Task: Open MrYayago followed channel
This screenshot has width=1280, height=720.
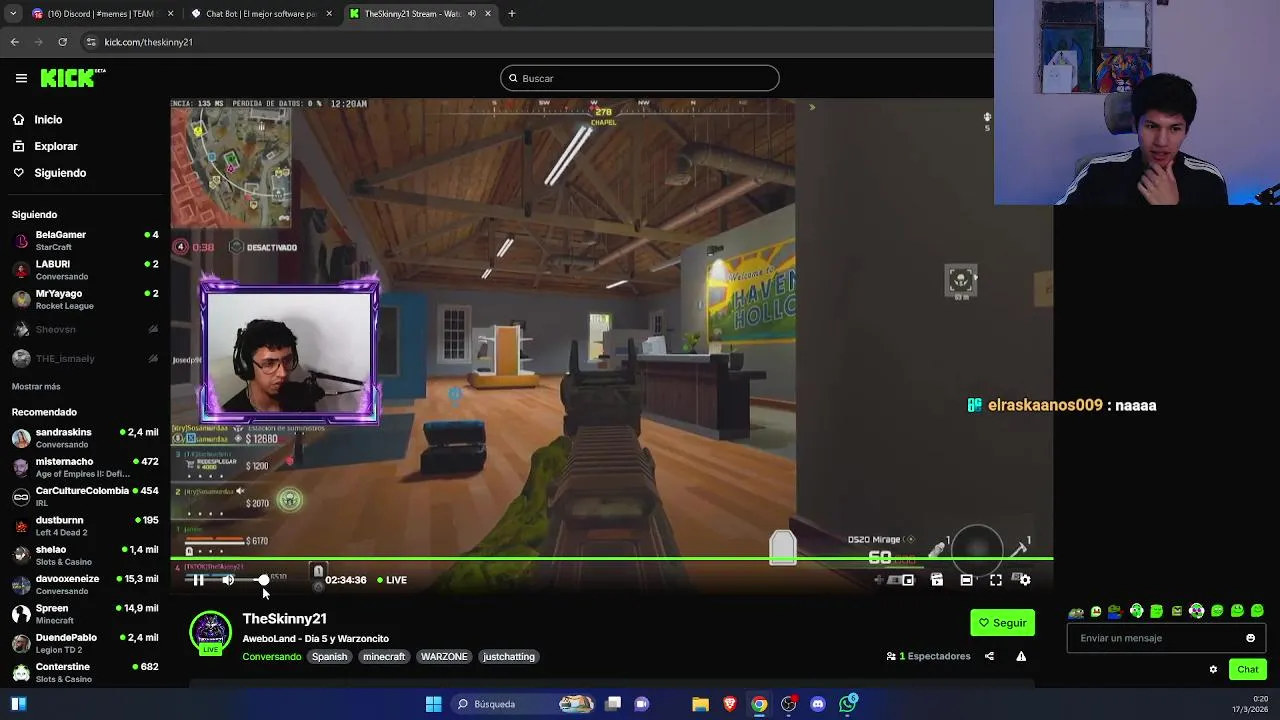Action: point(85,299)
